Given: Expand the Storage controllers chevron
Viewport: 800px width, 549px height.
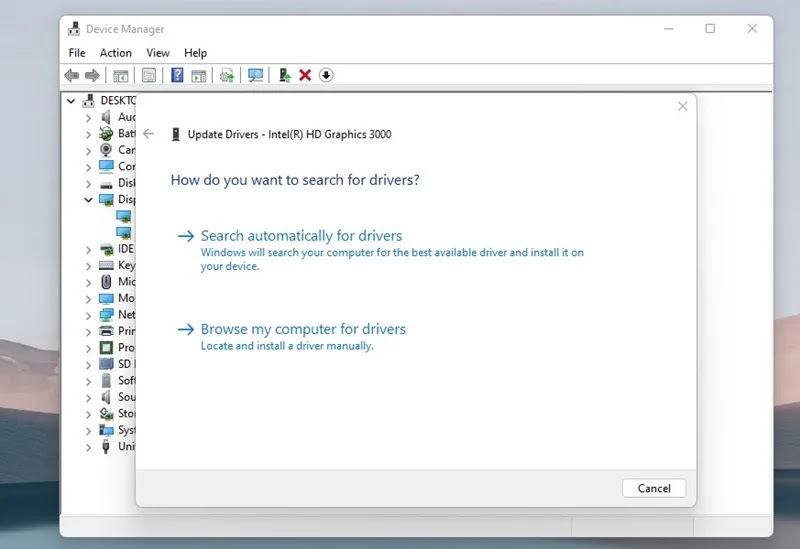Looking at the screenshot, I should click(x=88, y=414).
